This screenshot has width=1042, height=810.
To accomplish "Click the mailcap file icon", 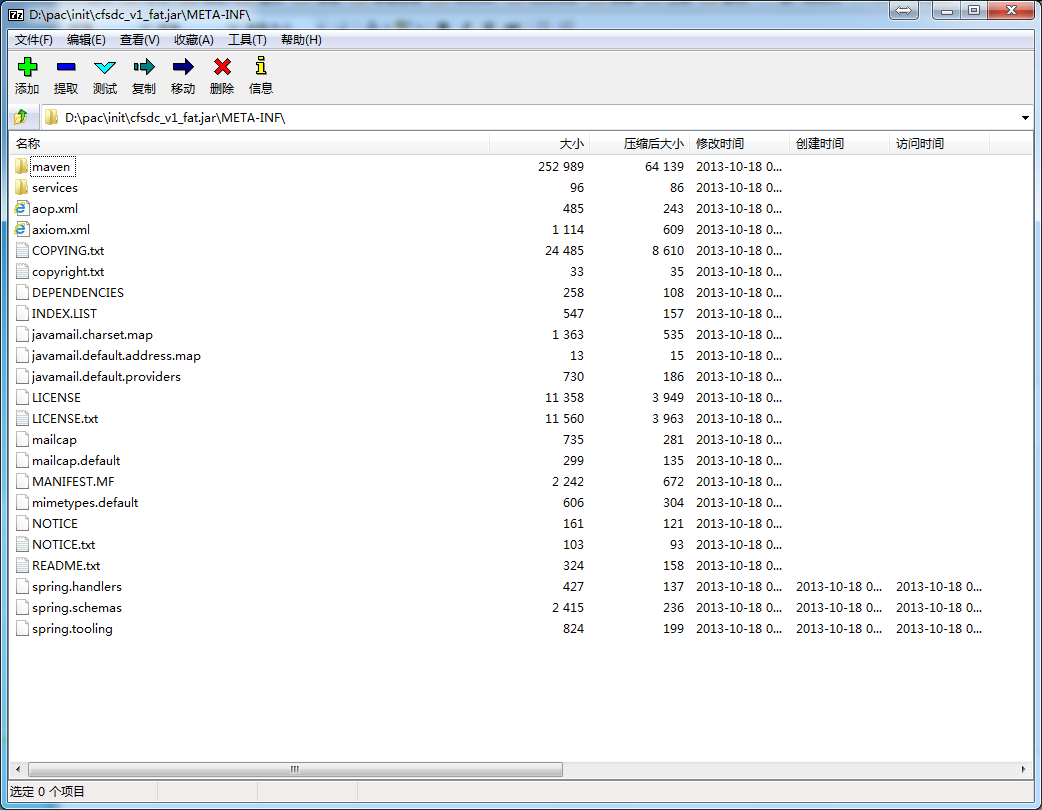I will point(22,440).
